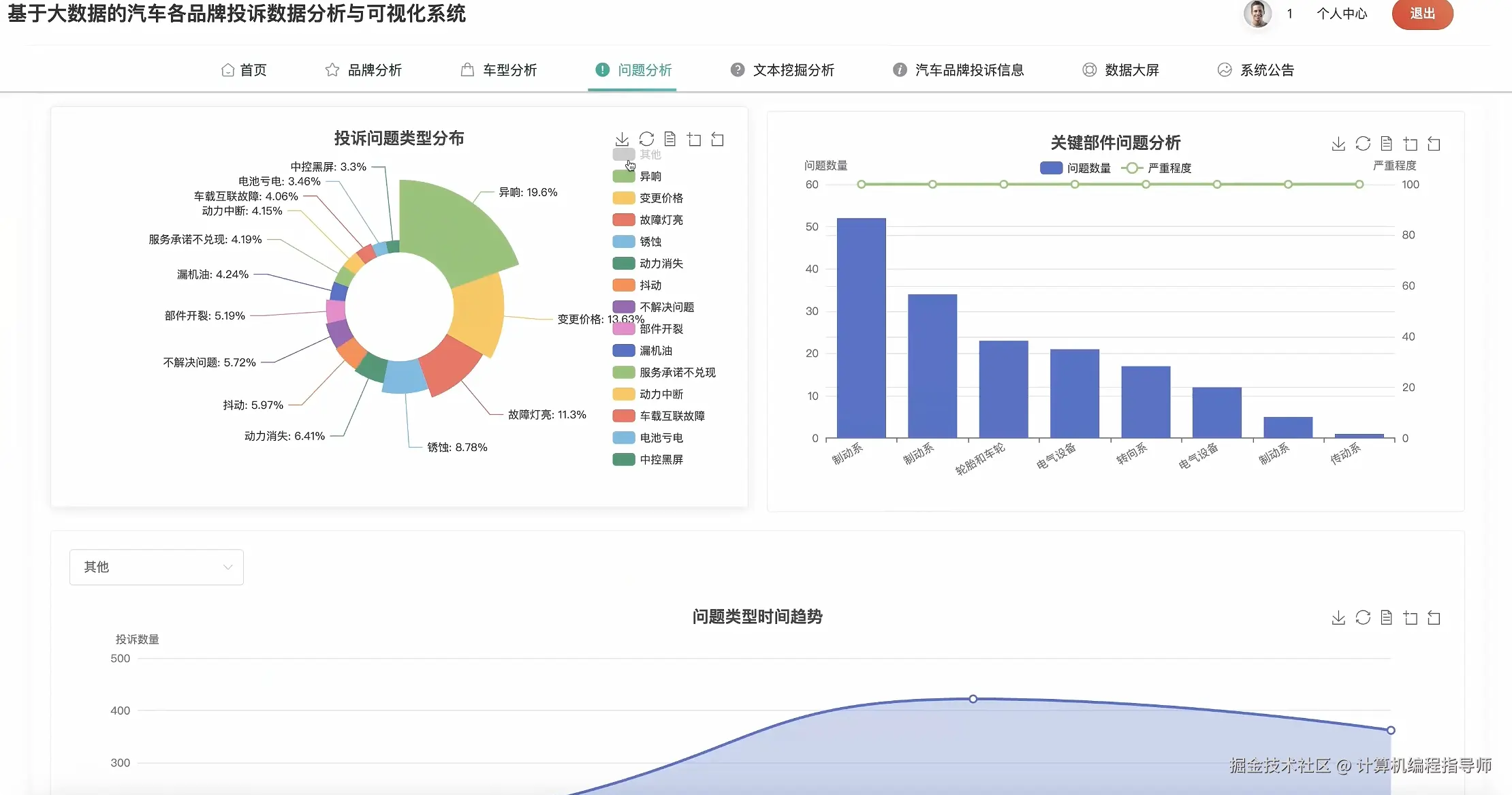Image resolution: width=1512 pixels, height=795 pixels.
Task: Go to 个人中心 link
Action: point(1341,14)
